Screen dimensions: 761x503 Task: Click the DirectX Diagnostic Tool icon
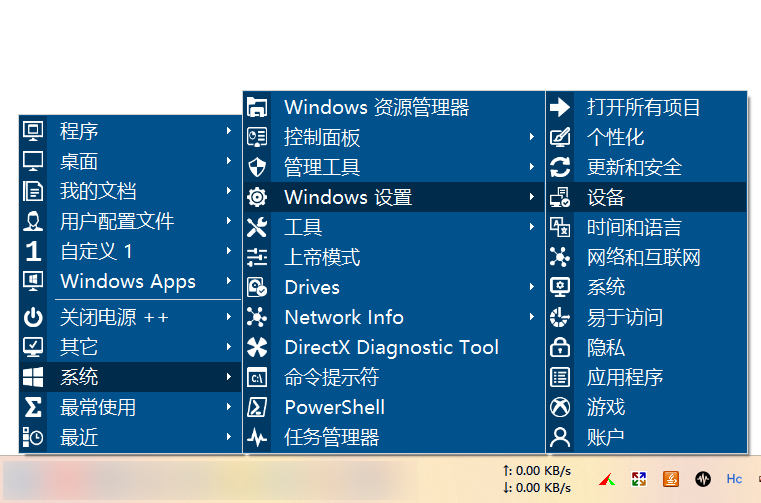(257, 347)
